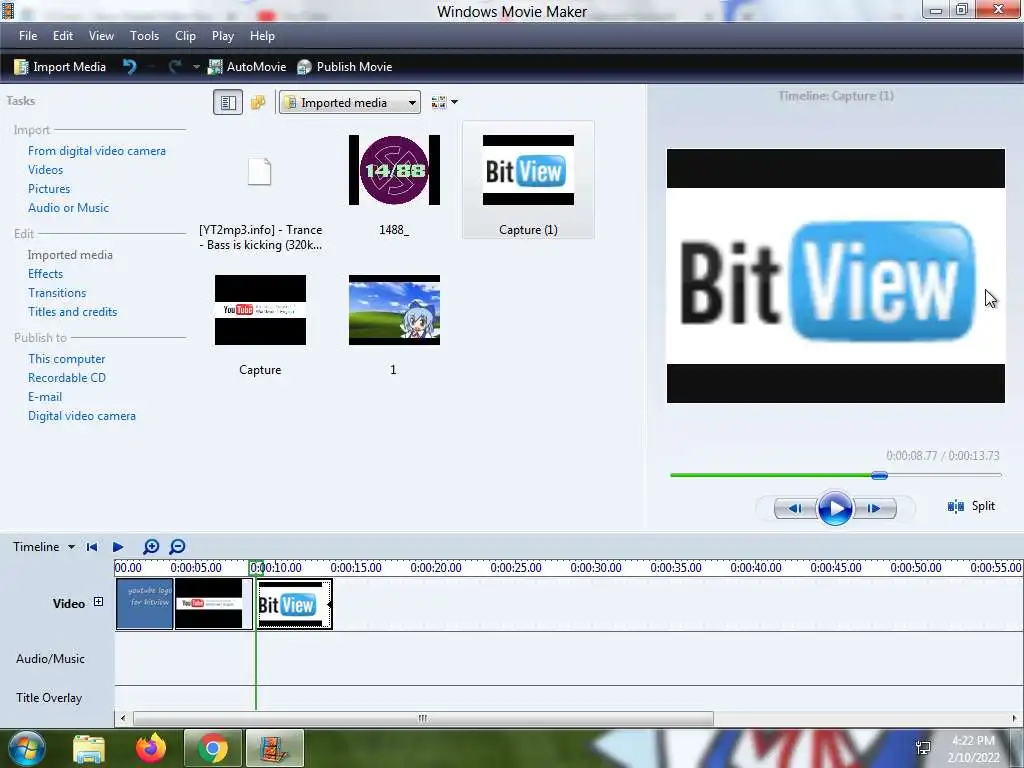Split the clip at current frame
This screenshot has width=1024, height=768.
click(x=971, y=506)
